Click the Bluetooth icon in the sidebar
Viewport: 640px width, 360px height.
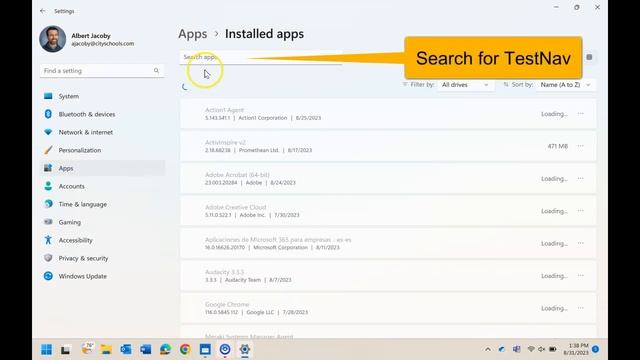coord(48,114)
